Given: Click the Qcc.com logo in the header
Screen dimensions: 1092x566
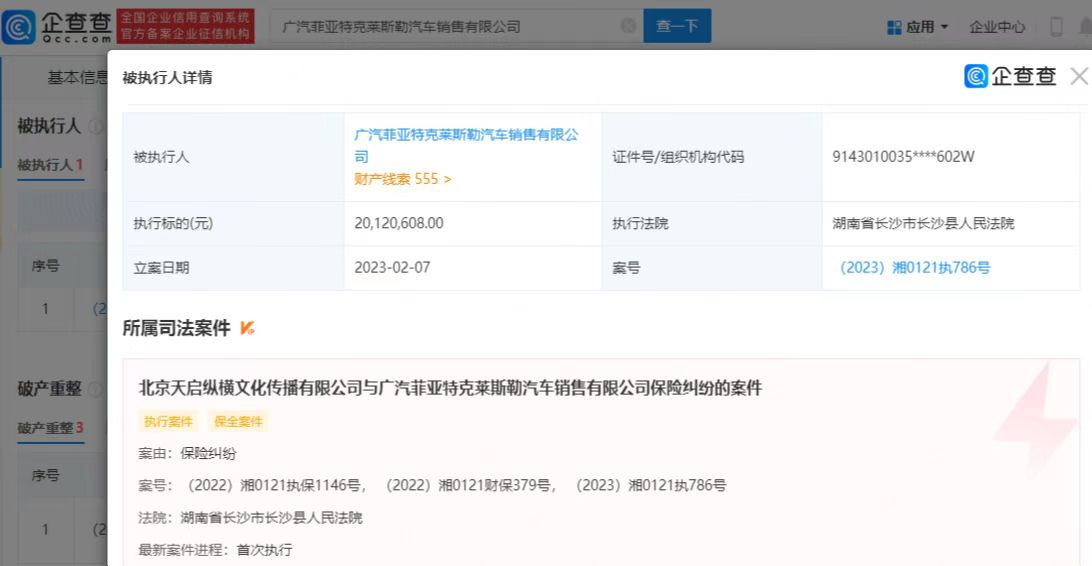Looking at the screenshot, I should point(57,26).
